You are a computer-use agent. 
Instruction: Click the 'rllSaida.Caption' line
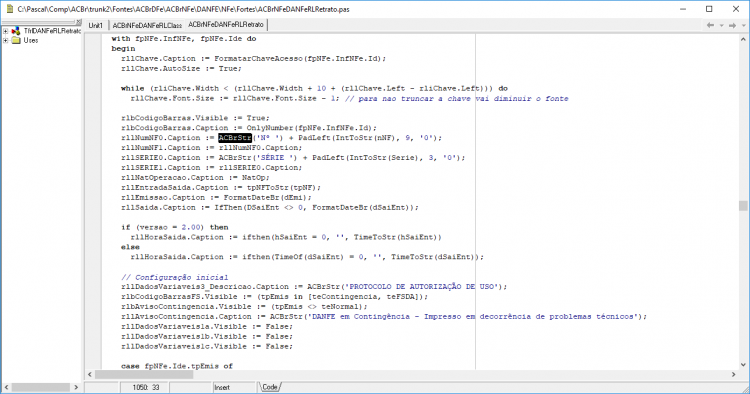270,208
